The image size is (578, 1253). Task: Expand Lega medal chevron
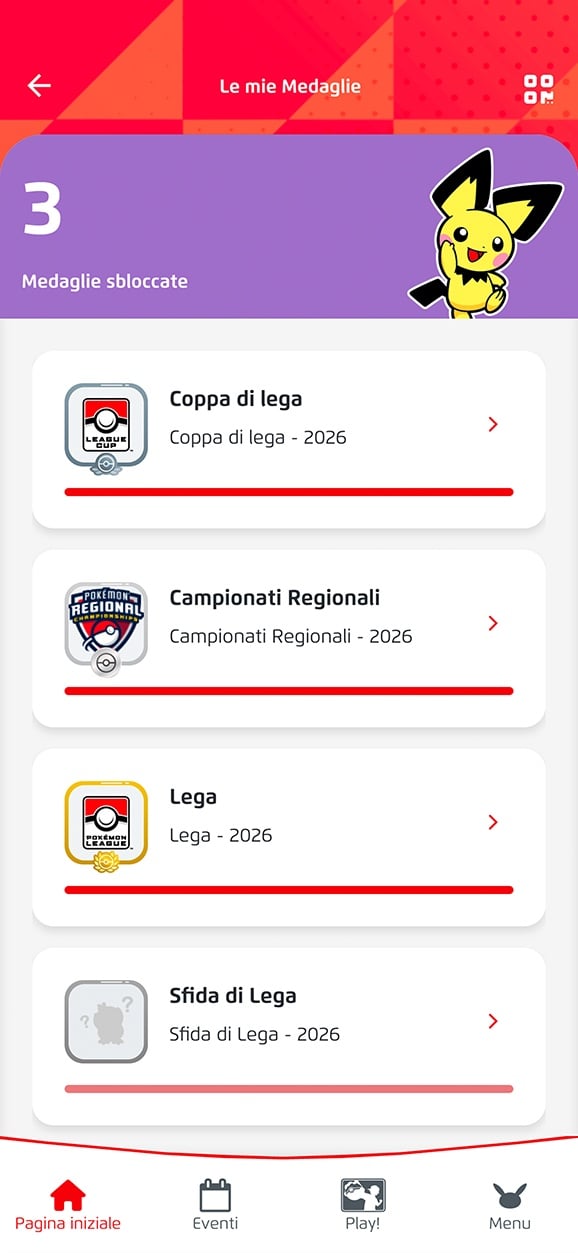point(492,822)
